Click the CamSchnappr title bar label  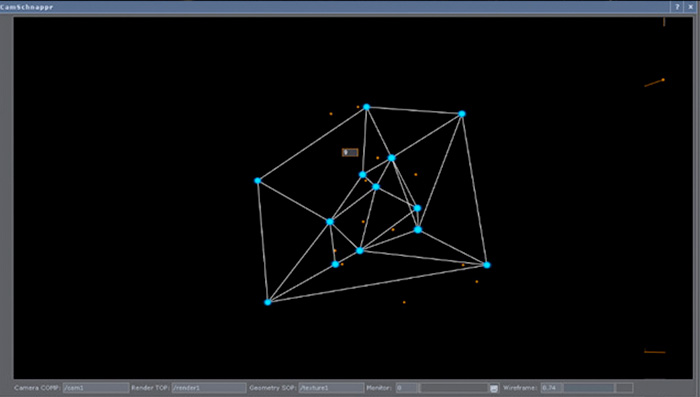pos(27,7)
